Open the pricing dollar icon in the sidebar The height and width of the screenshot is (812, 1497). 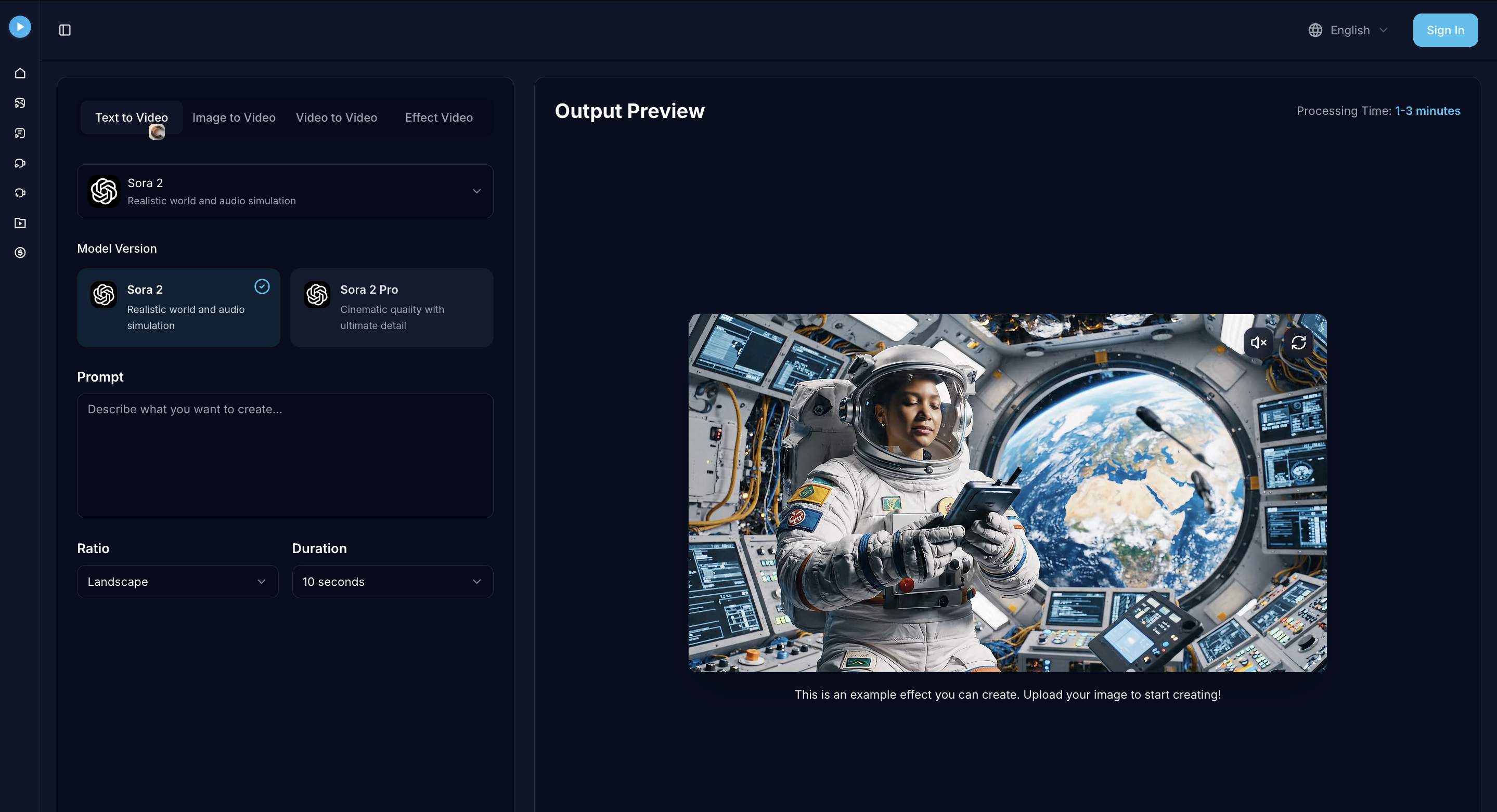[20, 252]
